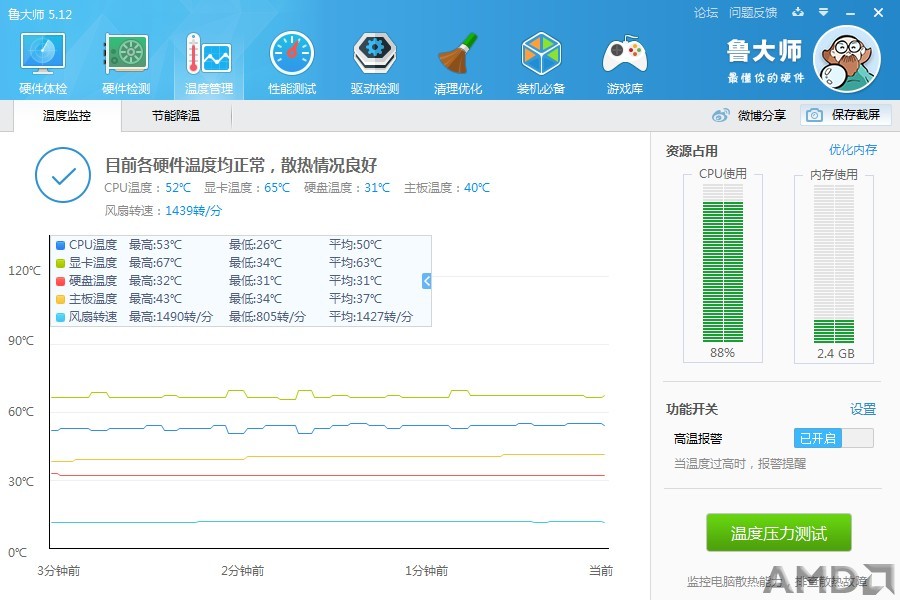Toggle 高温报警 switch 已开启

point(834,439)
